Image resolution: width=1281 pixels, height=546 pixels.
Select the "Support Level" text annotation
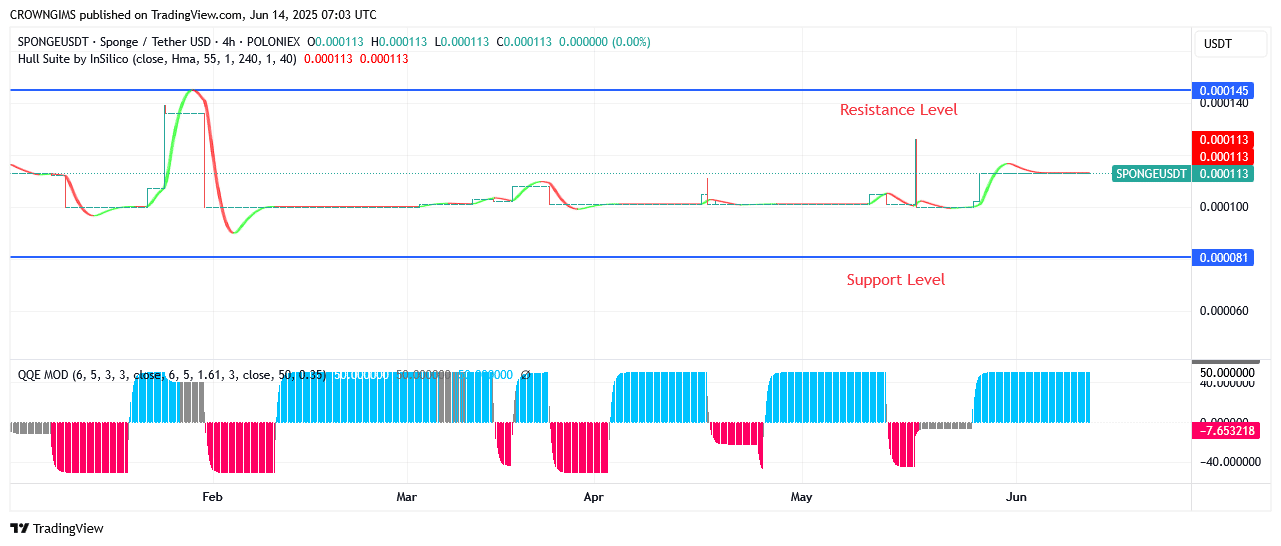coord(896,280)
